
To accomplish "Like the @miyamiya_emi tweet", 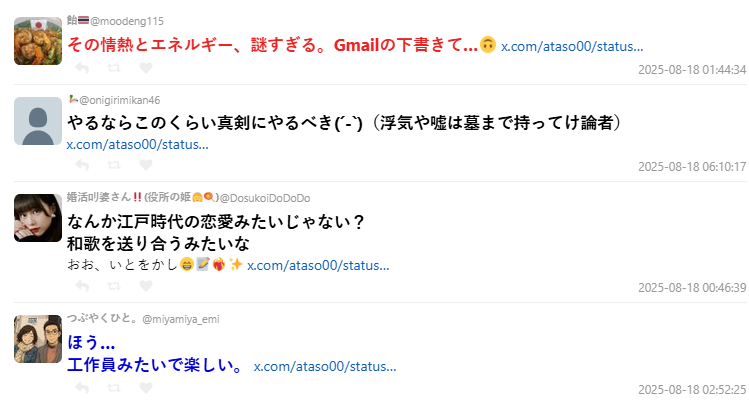I will pos(145,388).
